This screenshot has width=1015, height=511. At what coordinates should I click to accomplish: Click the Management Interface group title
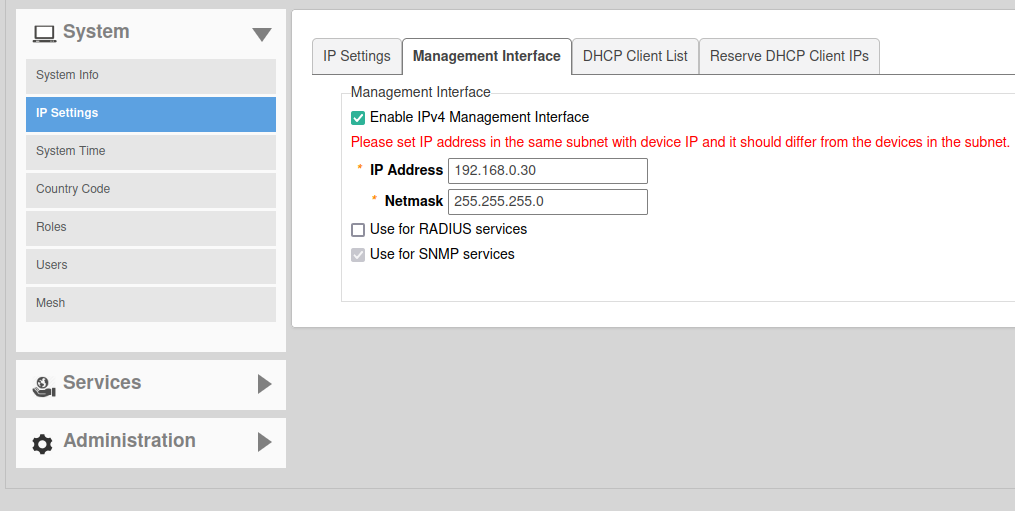click(x=421, y=93)
